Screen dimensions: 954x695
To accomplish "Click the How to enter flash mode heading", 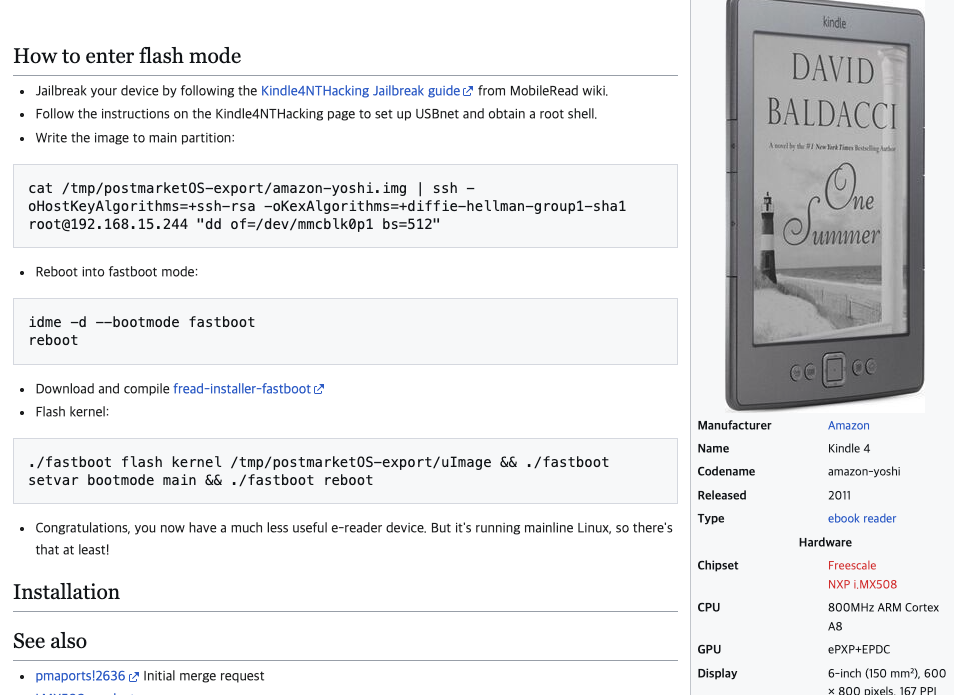I will point(127,56).
